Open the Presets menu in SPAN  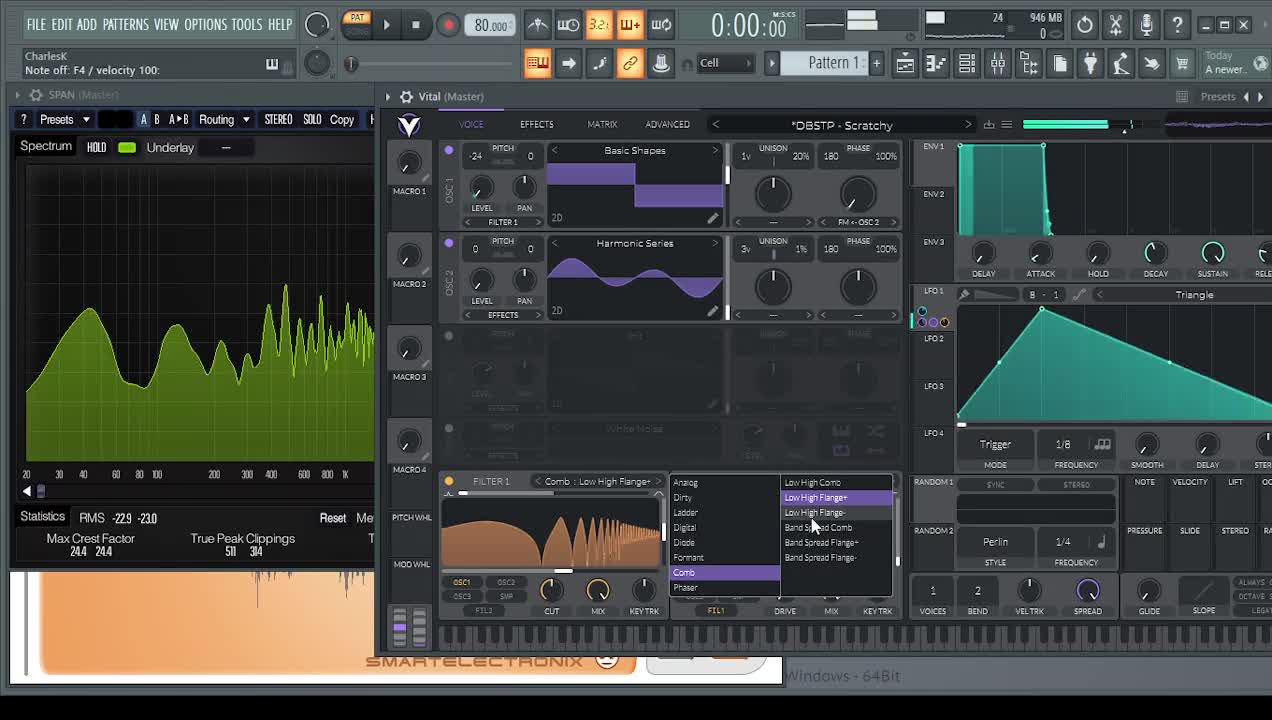[64, 120]
